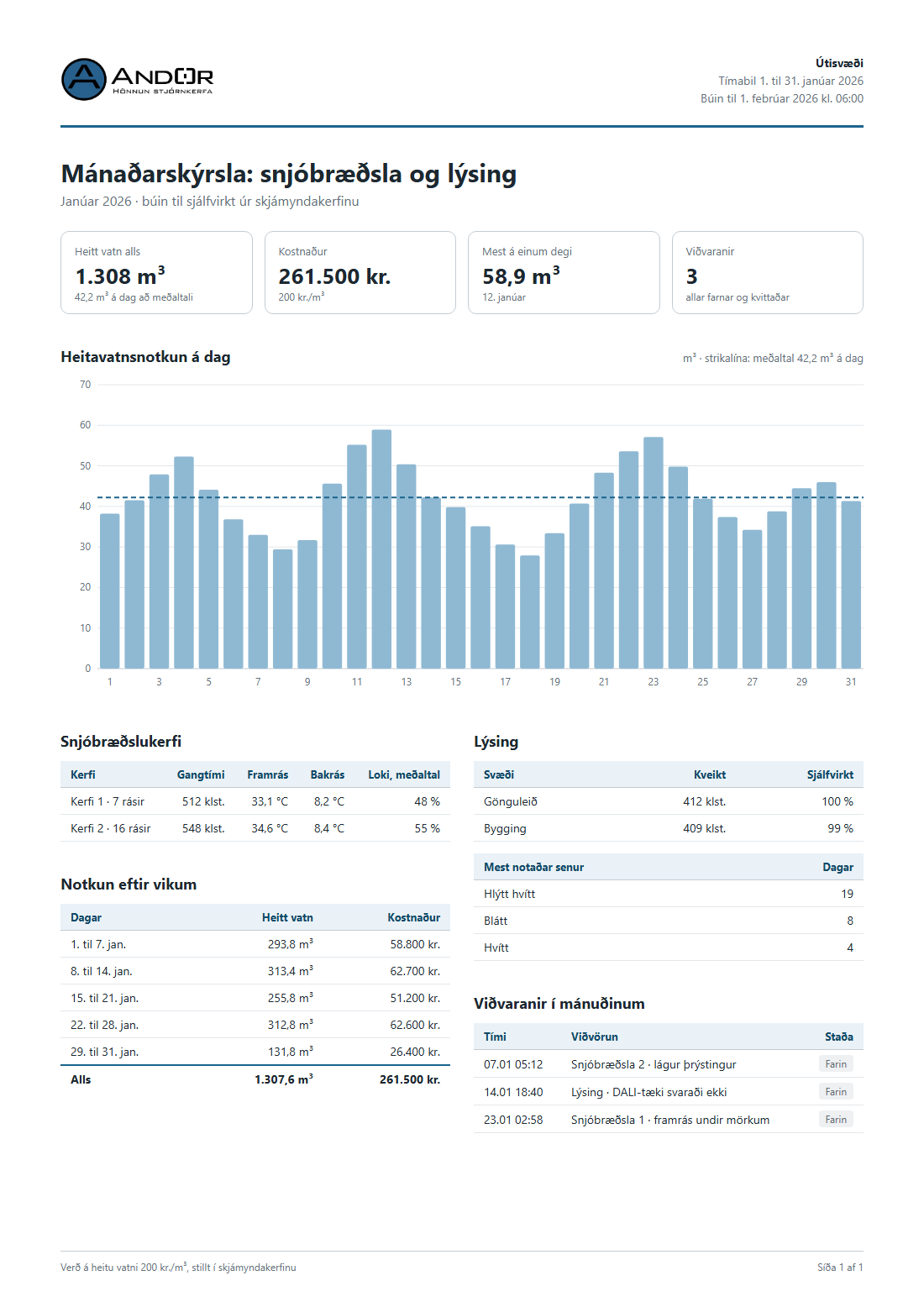Click the '100 %' automatic value for Gönguleið
924x1307 pixels.
(837, 801)
